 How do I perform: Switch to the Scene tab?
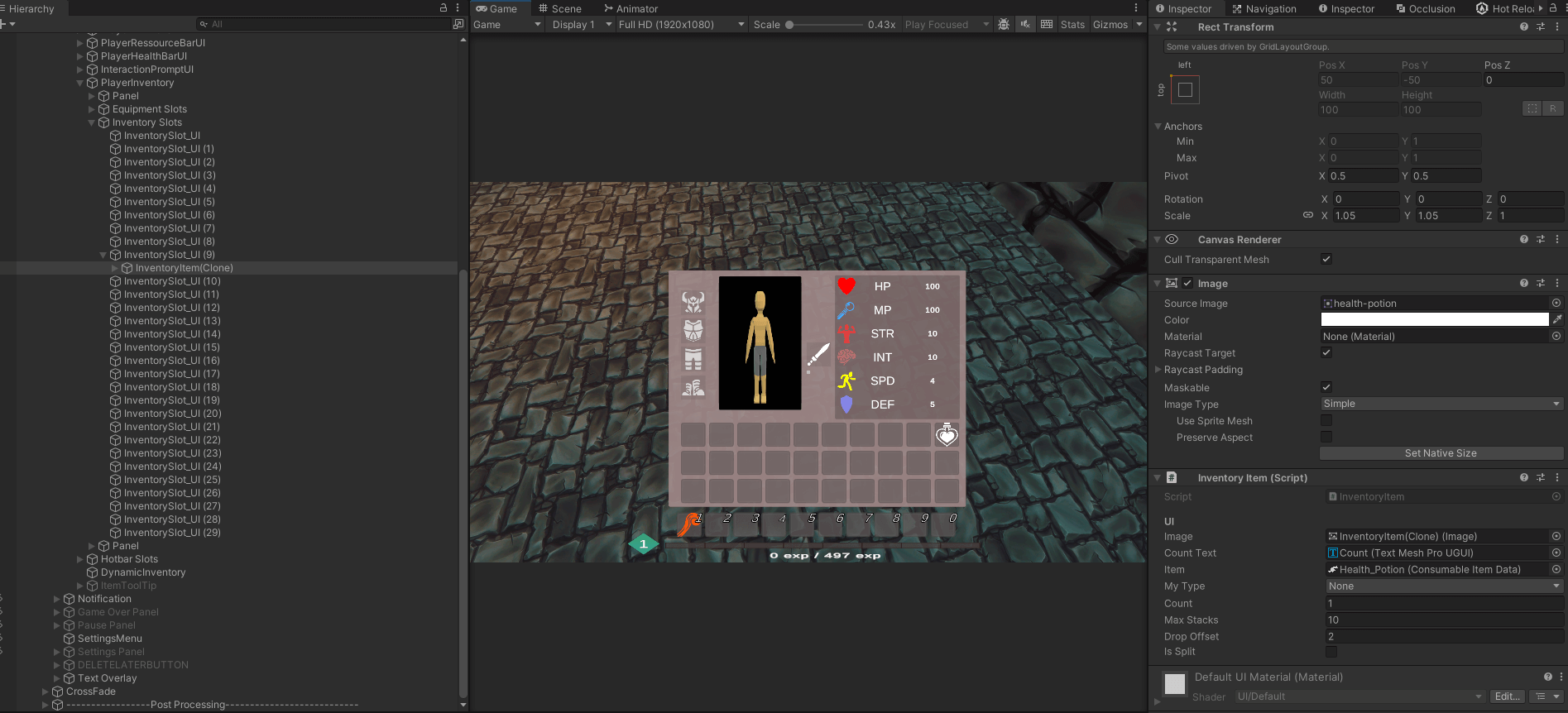coord(560,8)
